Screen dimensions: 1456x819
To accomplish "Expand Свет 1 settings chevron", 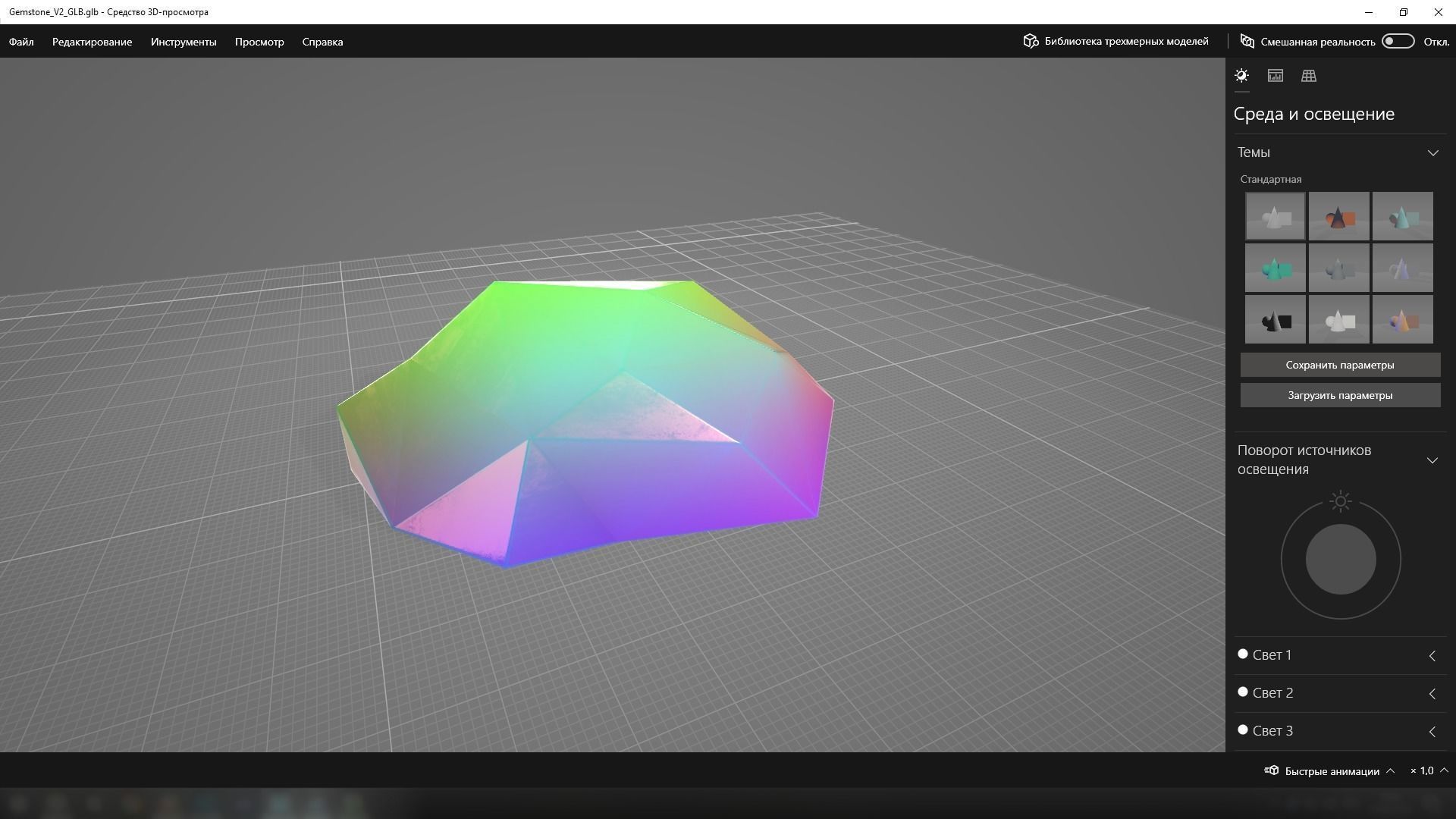I will click(x=1432, y=656).
